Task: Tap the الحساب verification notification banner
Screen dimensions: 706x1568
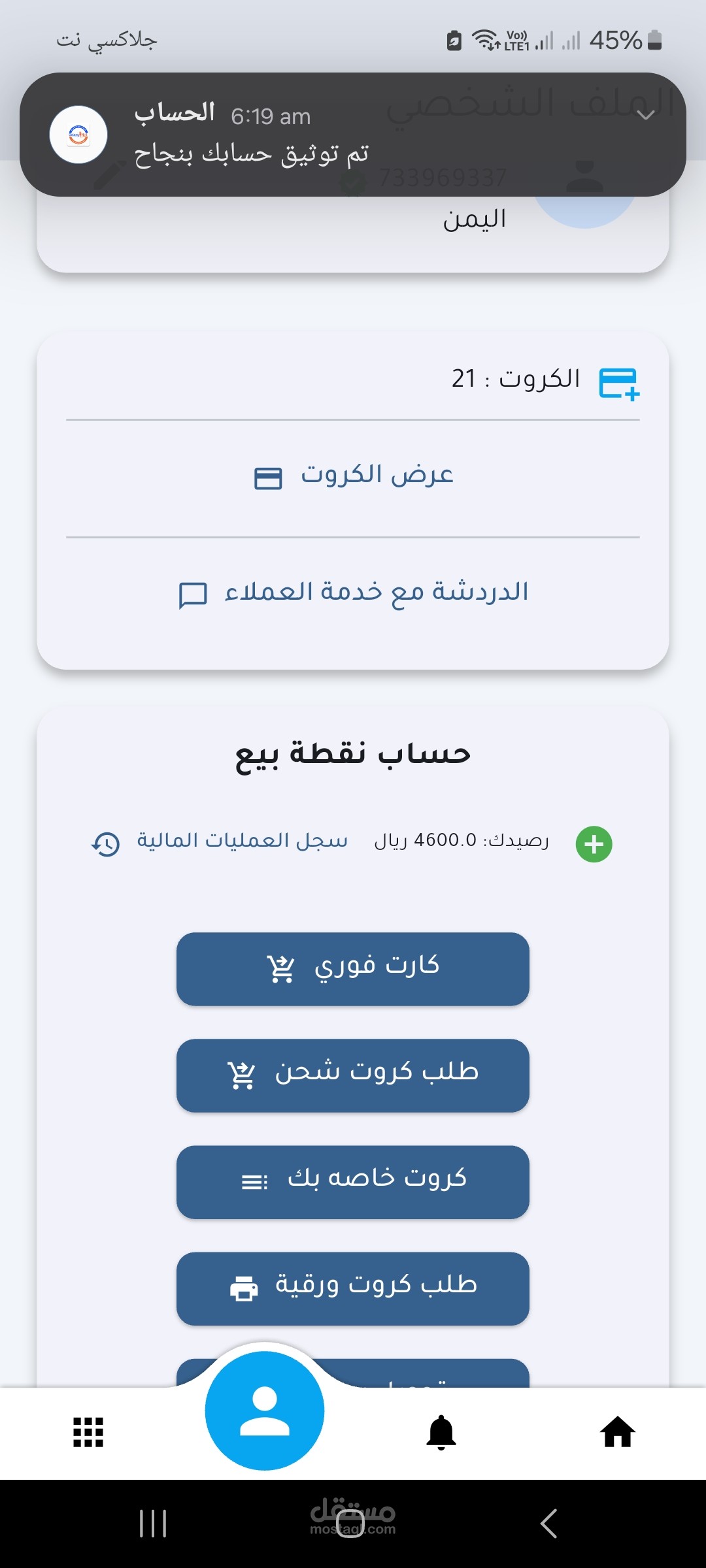Action: click(327, 135)
